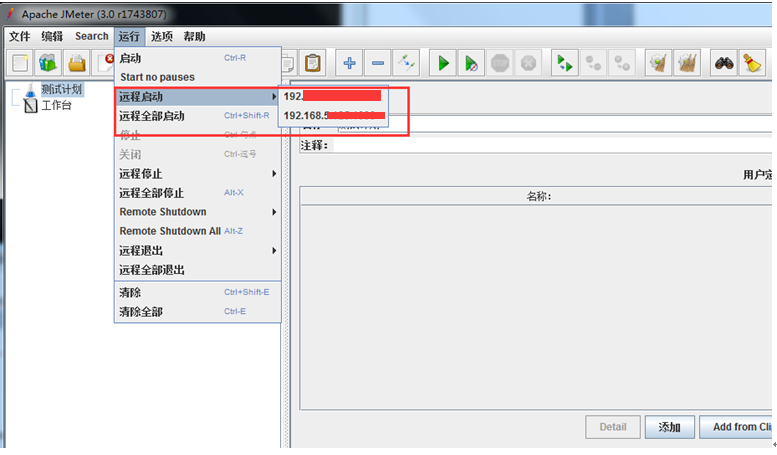Click the Toggle enable/disable icon
Image resolution: width=777 pixels, height=455 pixels.
(406, 63)
